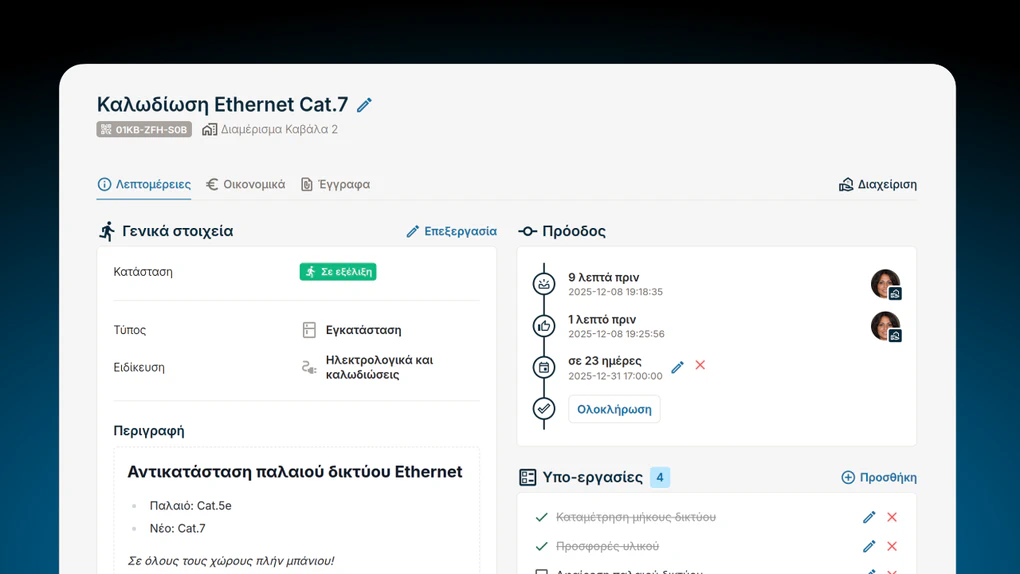
Task: Click the QR code badge 01KB-ZFH-S0B
Action: click(144, 130)
